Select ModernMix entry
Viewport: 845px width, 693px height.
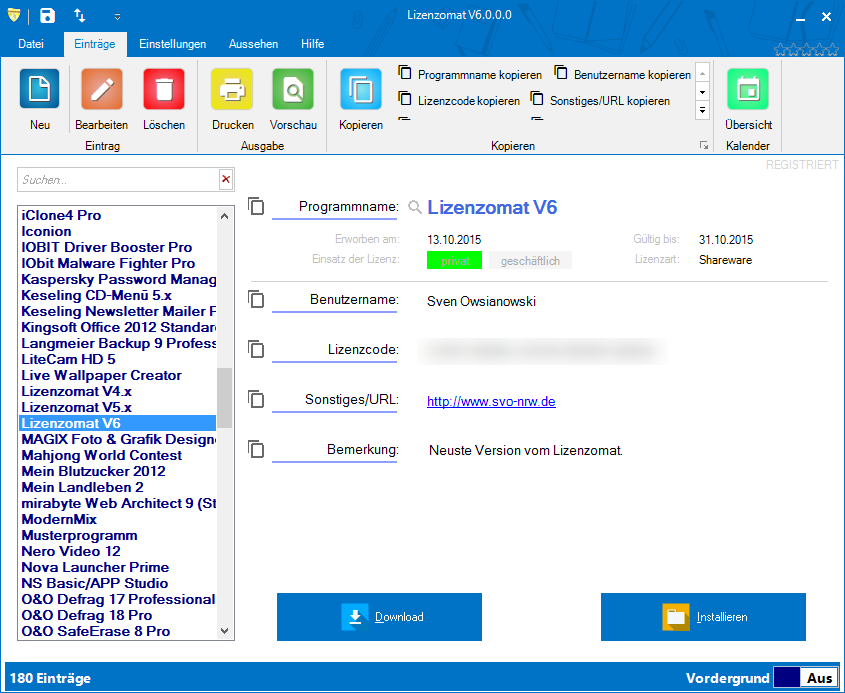click(x=59, y=519)
